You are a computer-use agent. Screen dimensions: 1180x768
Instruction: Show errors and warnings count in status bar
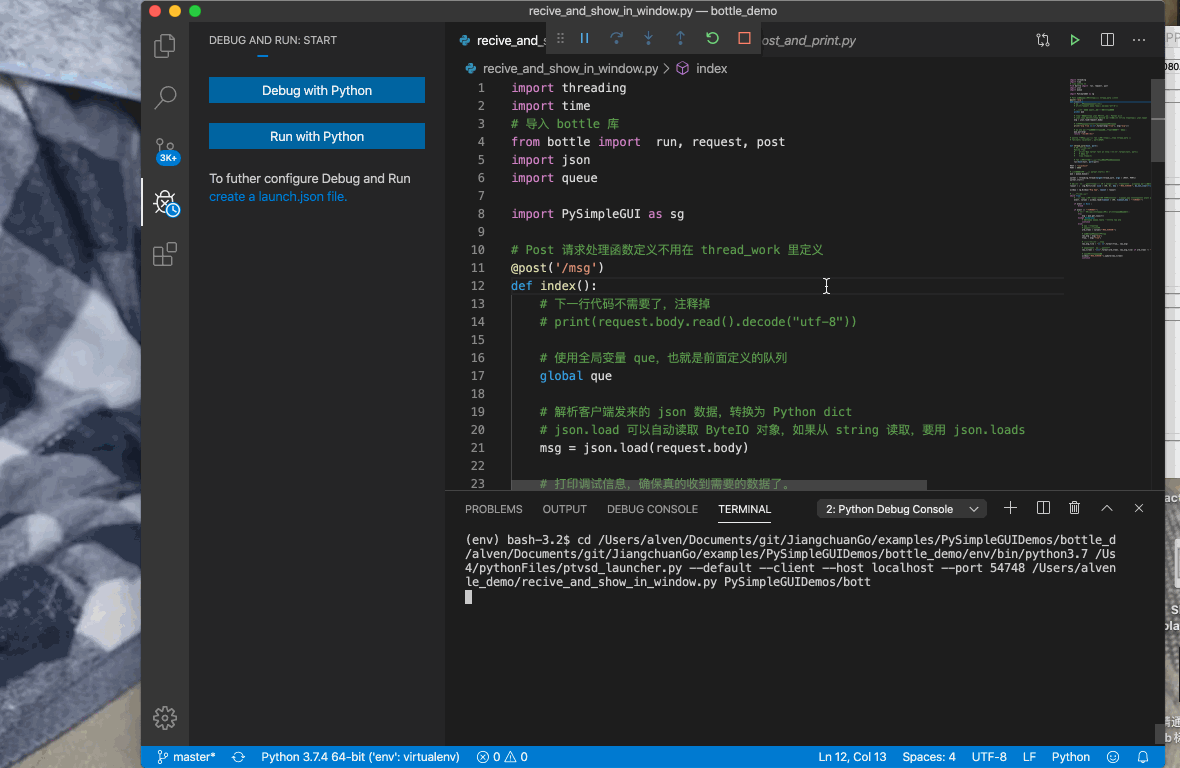click(x=502, y=757)
